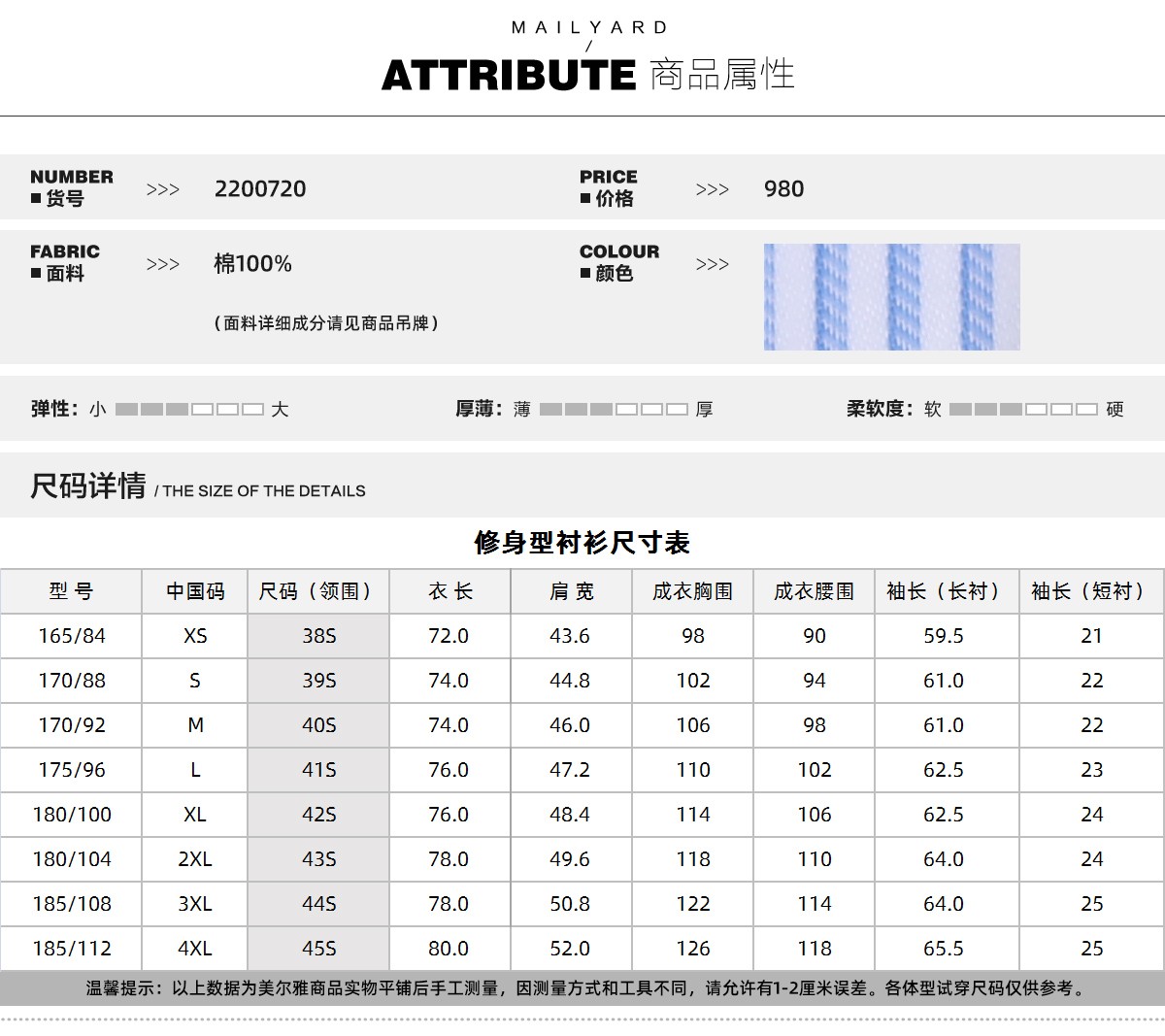
Task: Click the 65.5 long sleeve cell
Action: 947,949
